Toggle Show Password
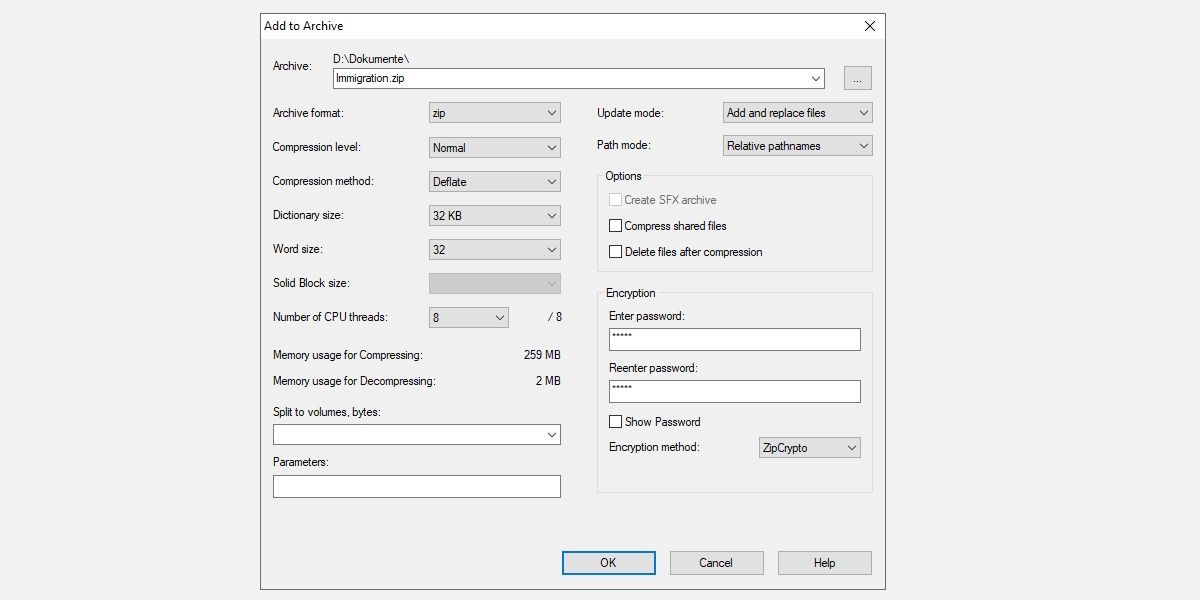The image size is (1200, 600). 616,421
